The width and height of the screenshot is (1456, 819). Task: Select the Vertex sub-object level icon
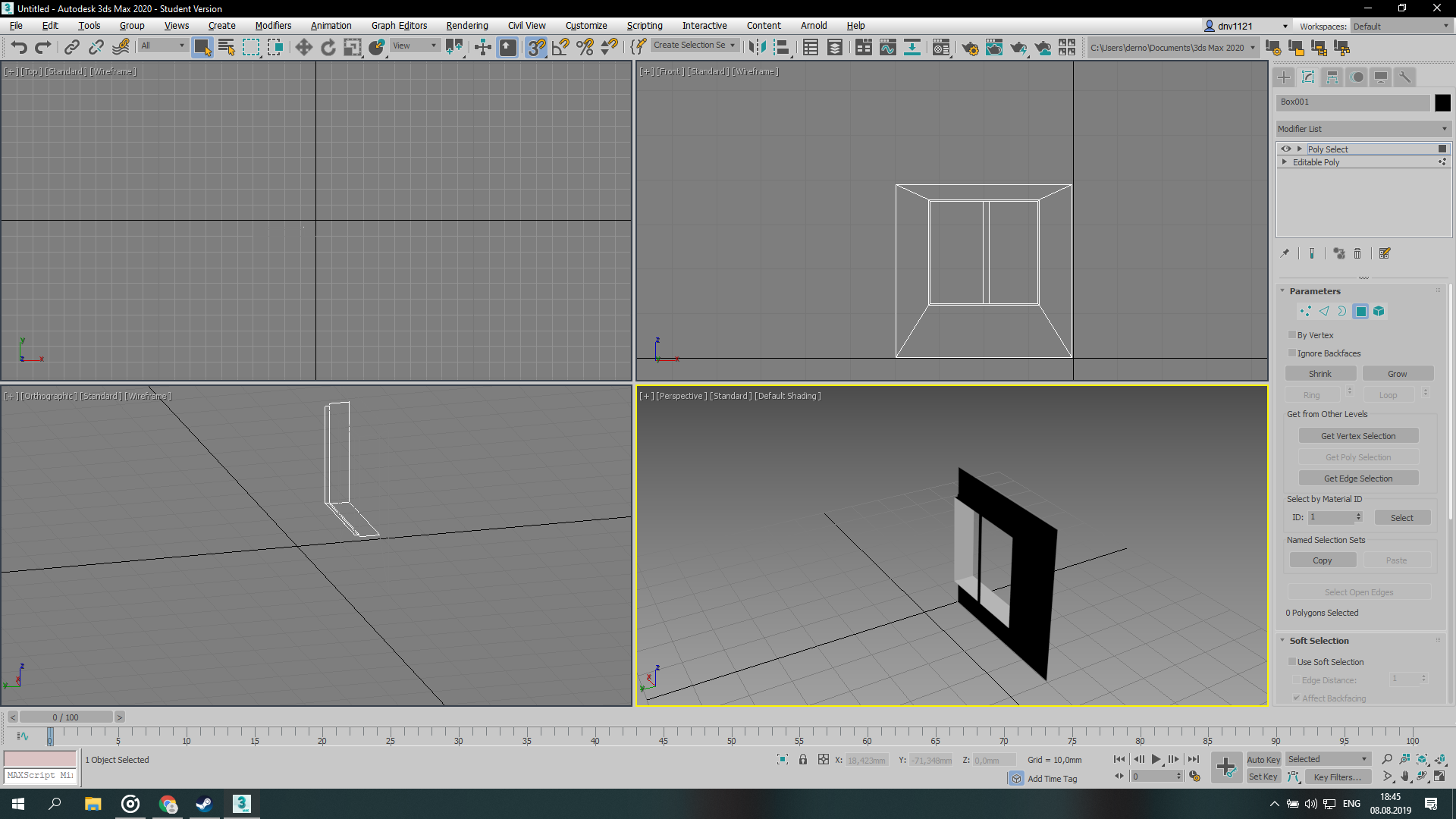tap(1305, 311)
